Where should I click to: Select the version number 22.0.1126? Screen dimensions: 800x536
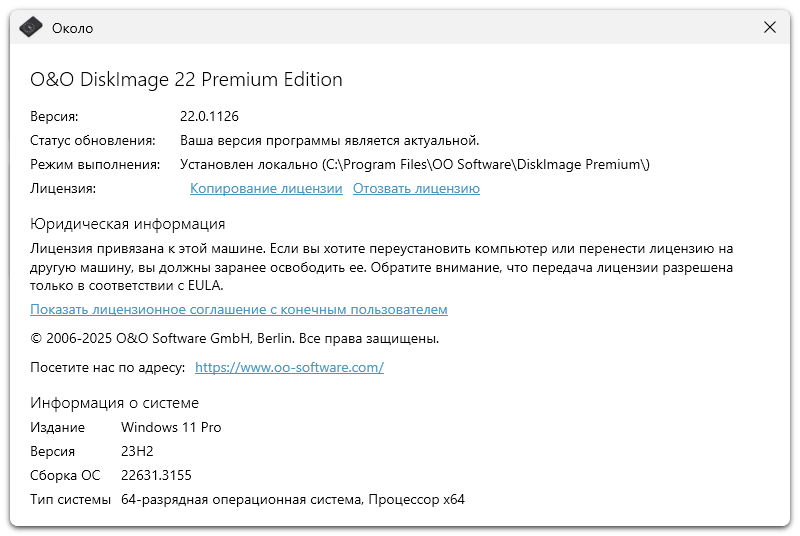209,116
